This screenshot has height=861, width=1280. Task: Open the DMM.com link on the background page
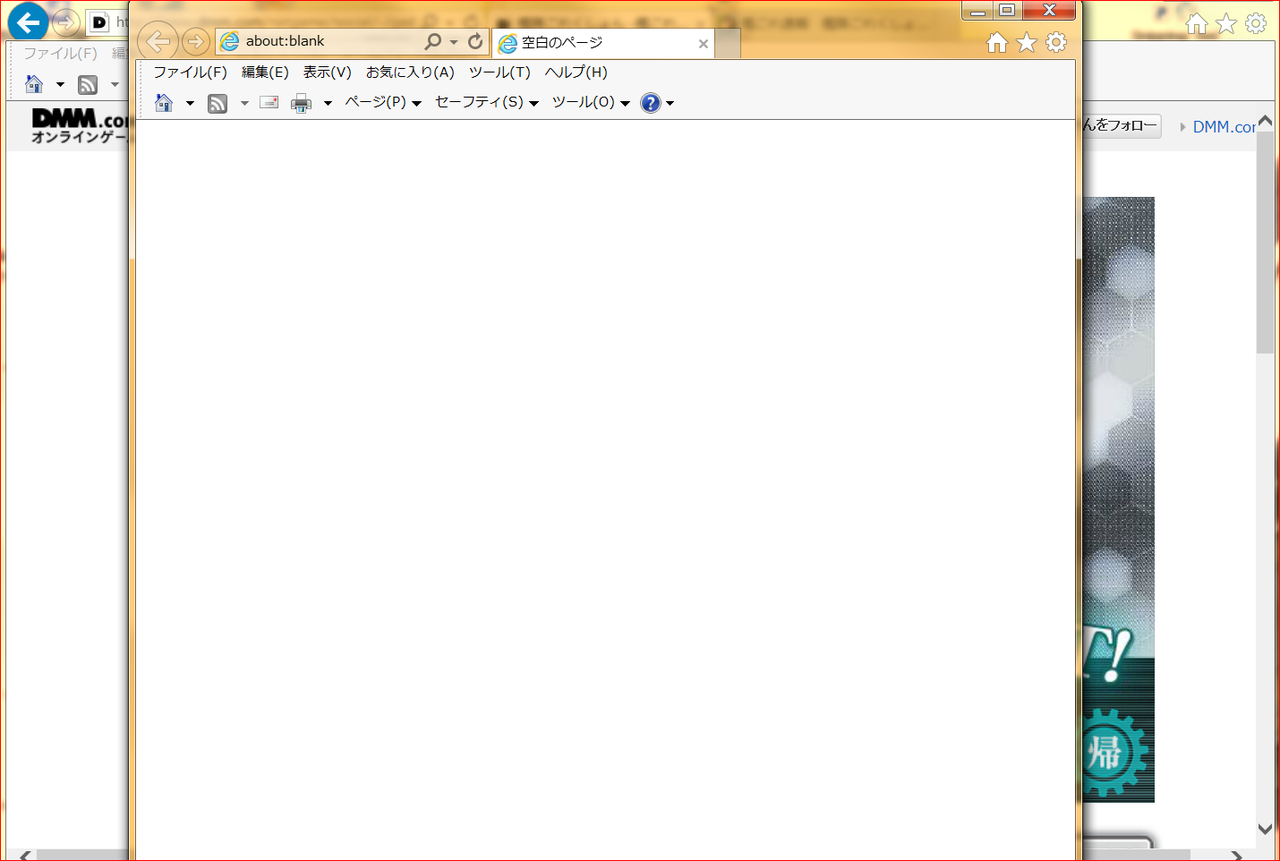[x=1224, y=127]
